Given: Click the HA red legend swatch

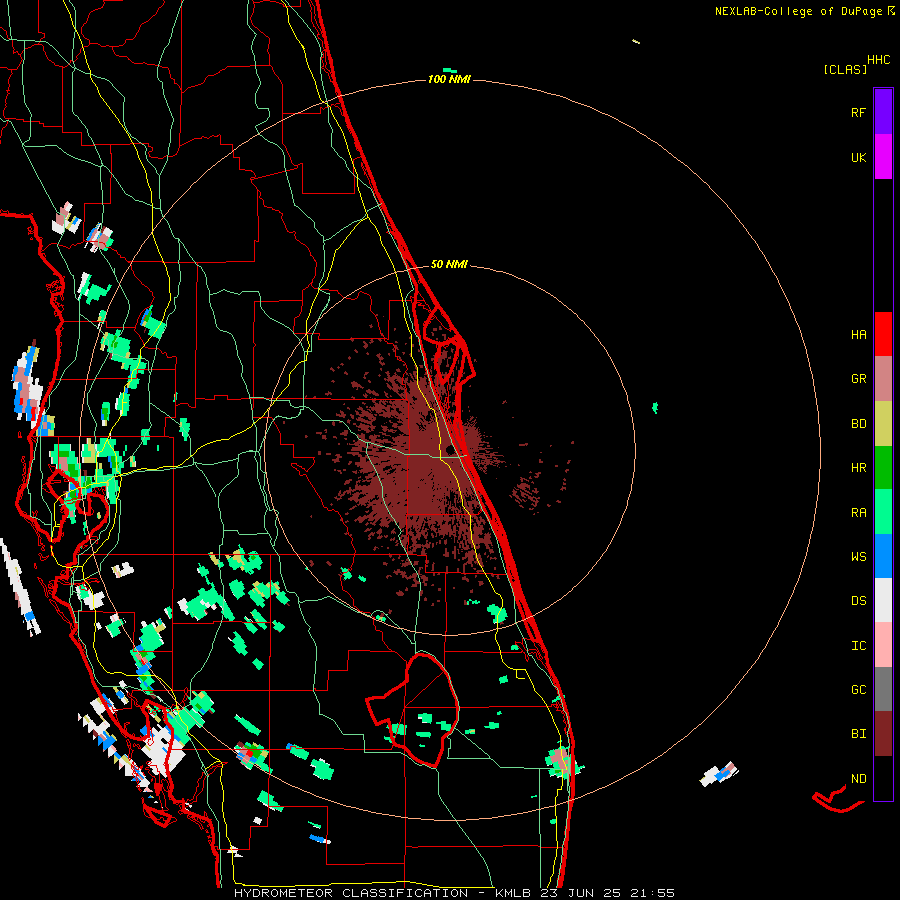Looking at the screenshot, I should (883, 334).
